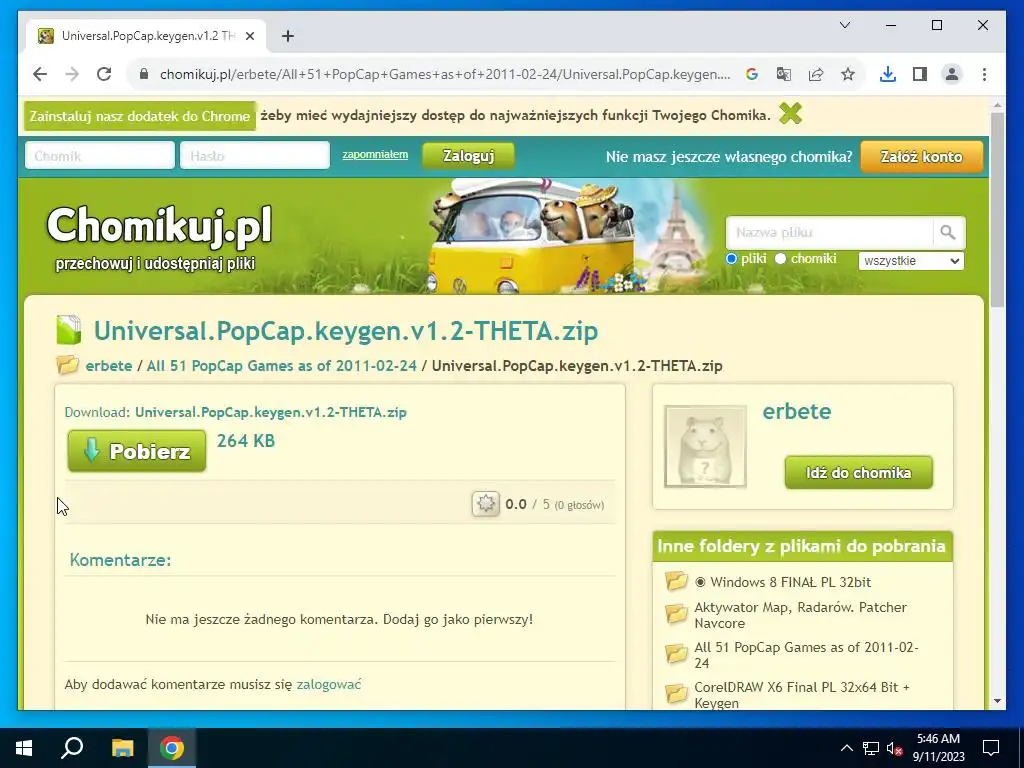Click folder icon beside Aktywator Map, Radarów
Screen dimensions: 1024x768
[x=677, y=613]
